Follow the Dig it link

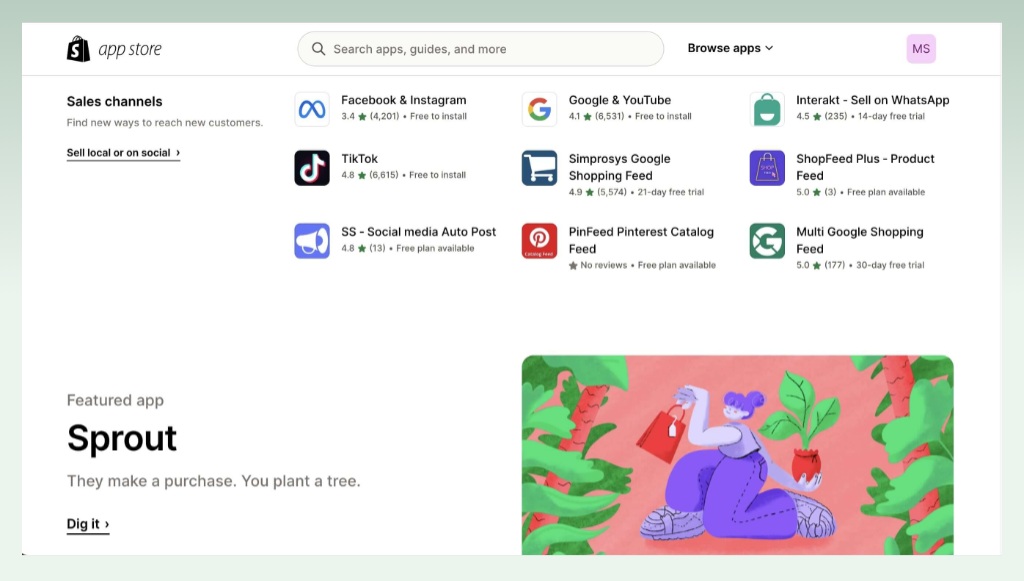[x=88, y=524]
